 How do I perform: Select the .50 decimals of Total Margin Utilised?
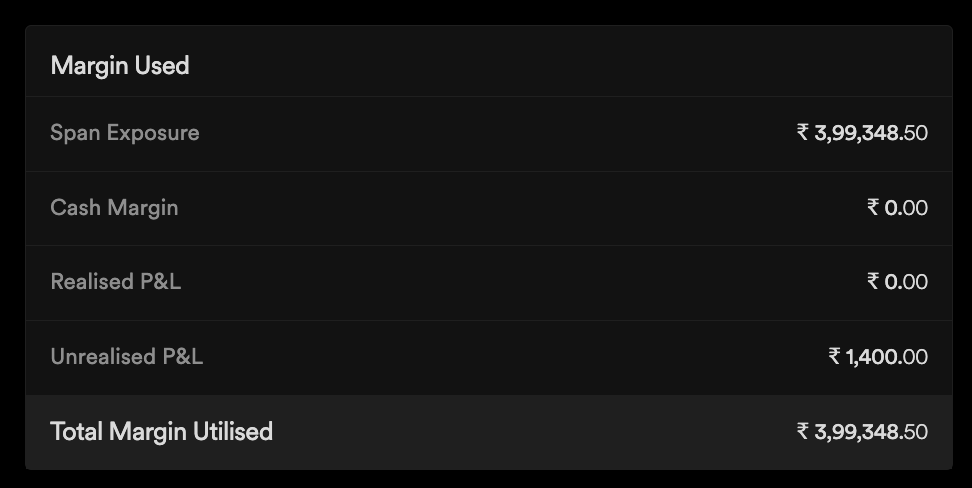point(914,432)
